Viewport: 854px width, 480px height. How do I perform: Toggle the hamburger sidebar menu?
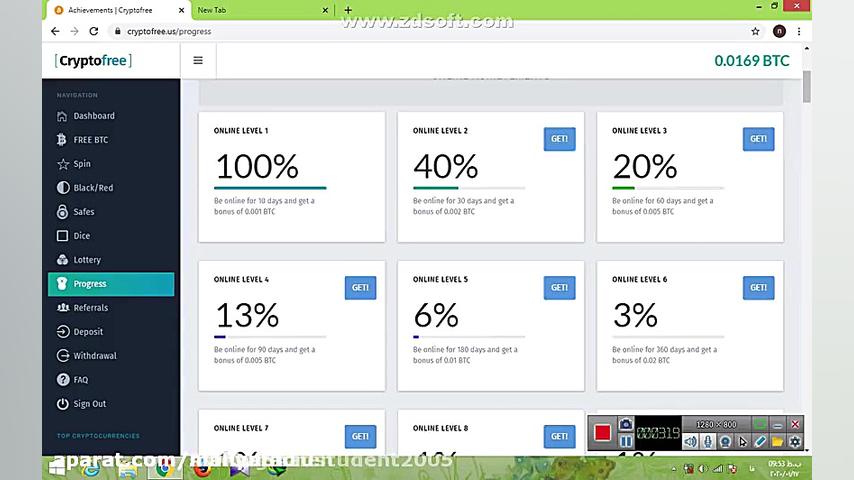coord(198,60)
